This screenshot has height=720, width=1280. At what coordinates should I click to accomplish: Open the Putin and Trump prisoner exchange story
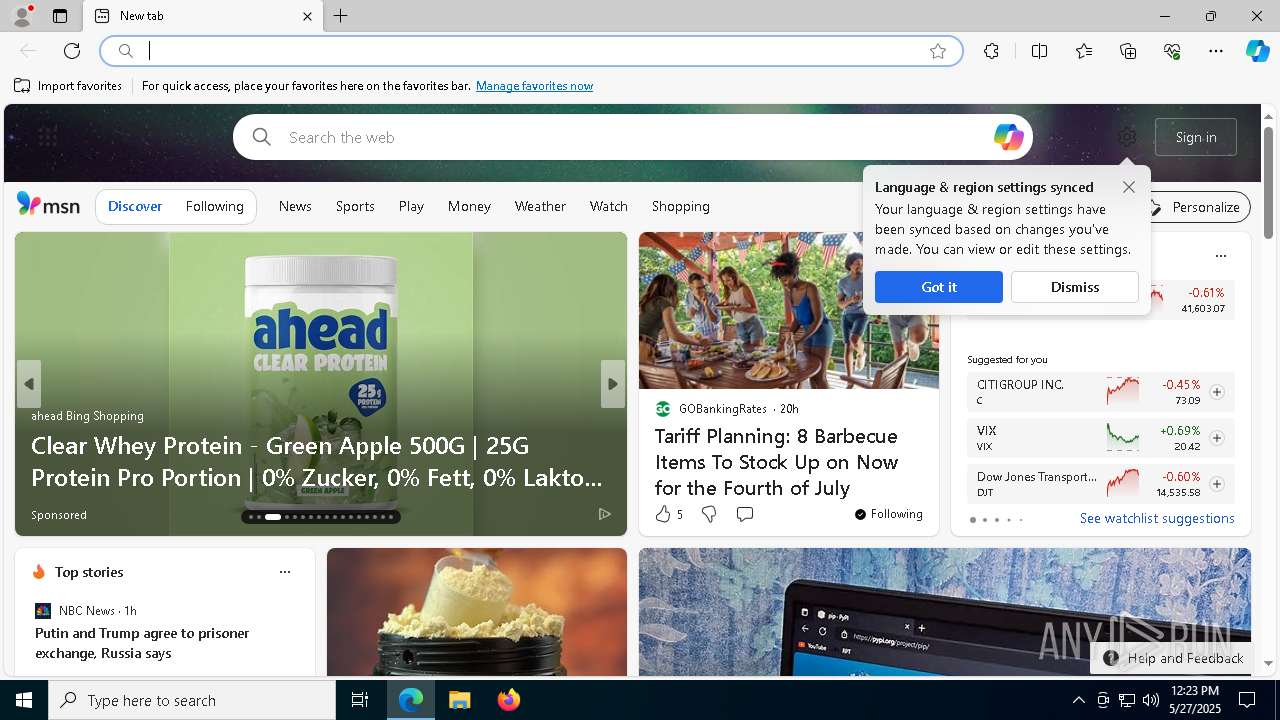pyautogui.click(x=142, y=643)
